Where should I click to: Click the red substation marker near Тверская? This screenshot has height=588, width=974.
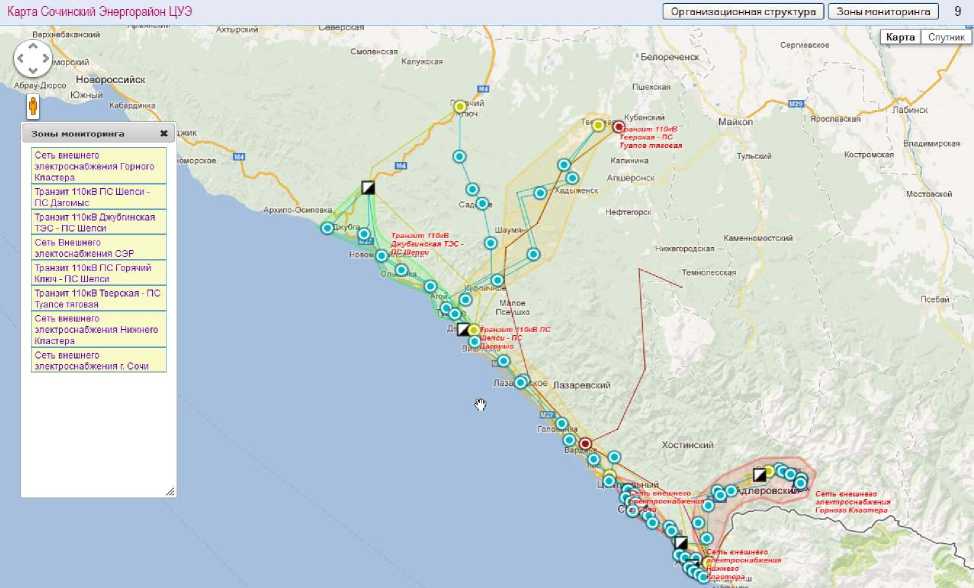[618, 127]
